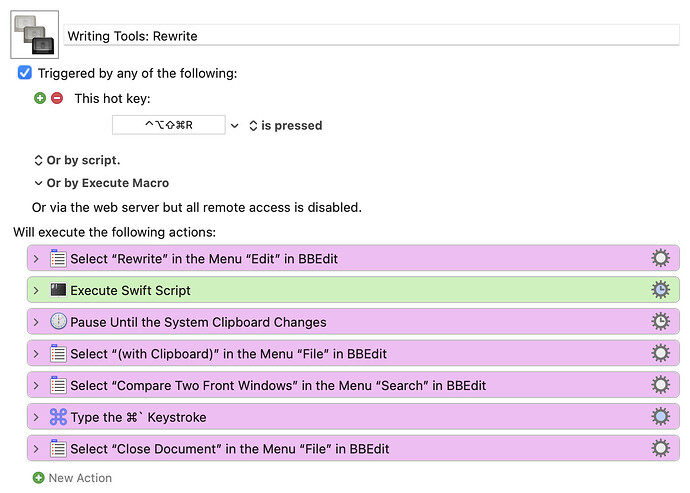Open the "is pressed" popup menu
The height and width of the screenshot is (493, 690).
point(285,126)
